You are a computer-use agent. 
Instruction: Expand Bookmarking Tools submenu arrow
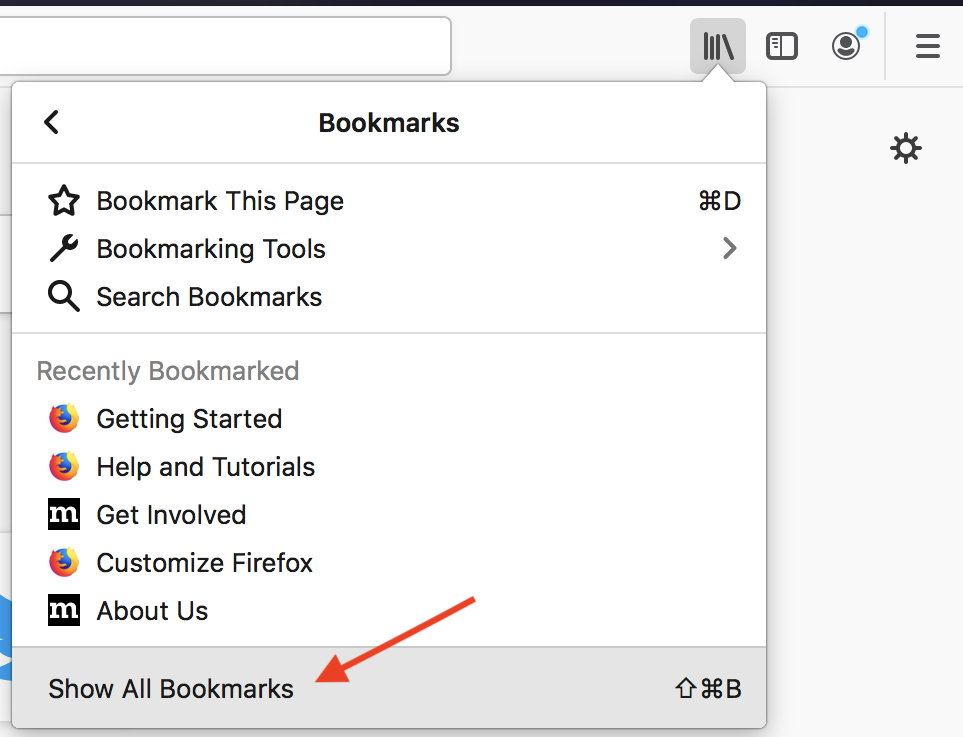[730, 249]
